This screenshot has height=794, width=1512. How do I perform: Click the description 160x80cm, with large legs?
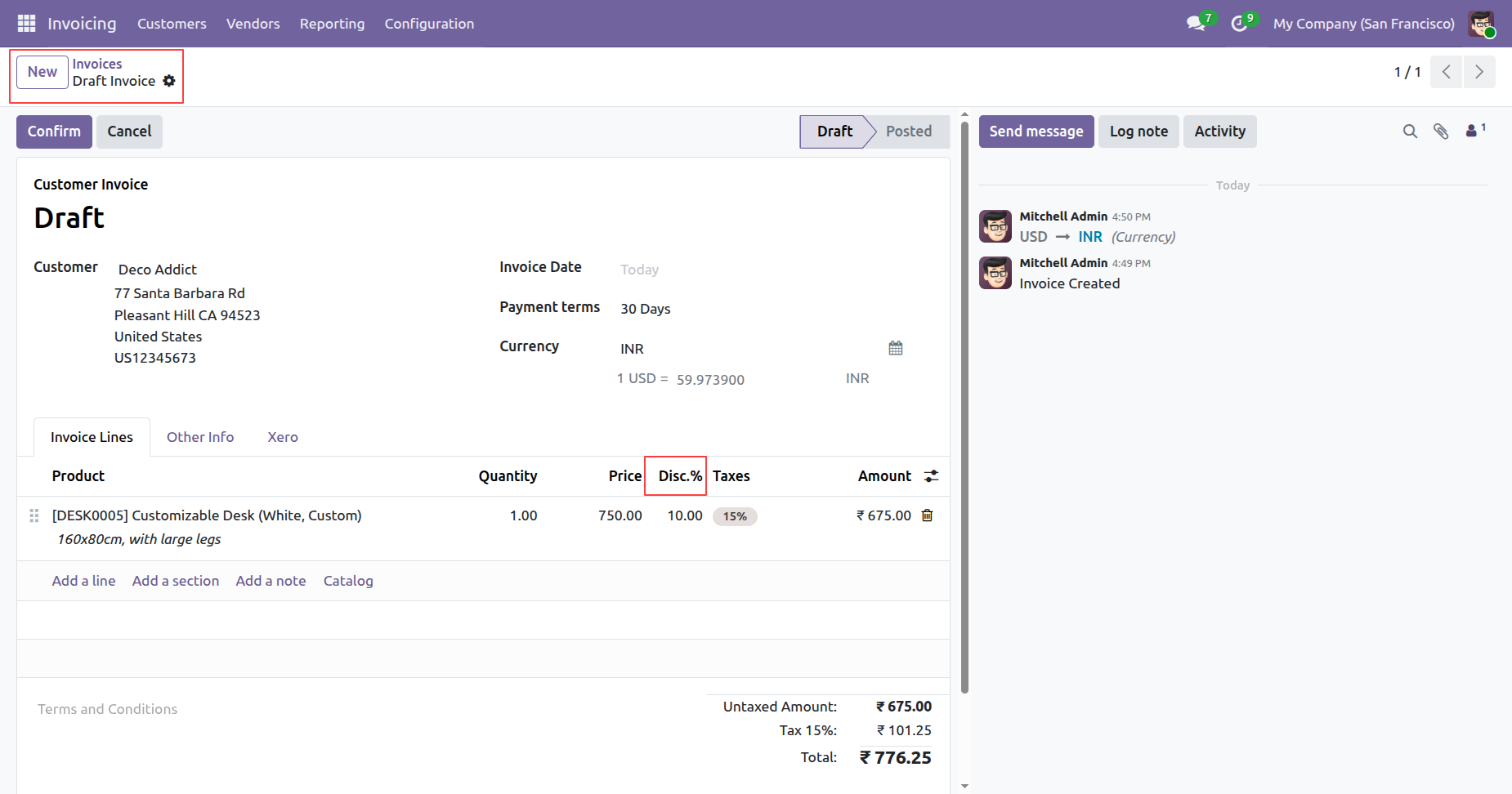139,539
